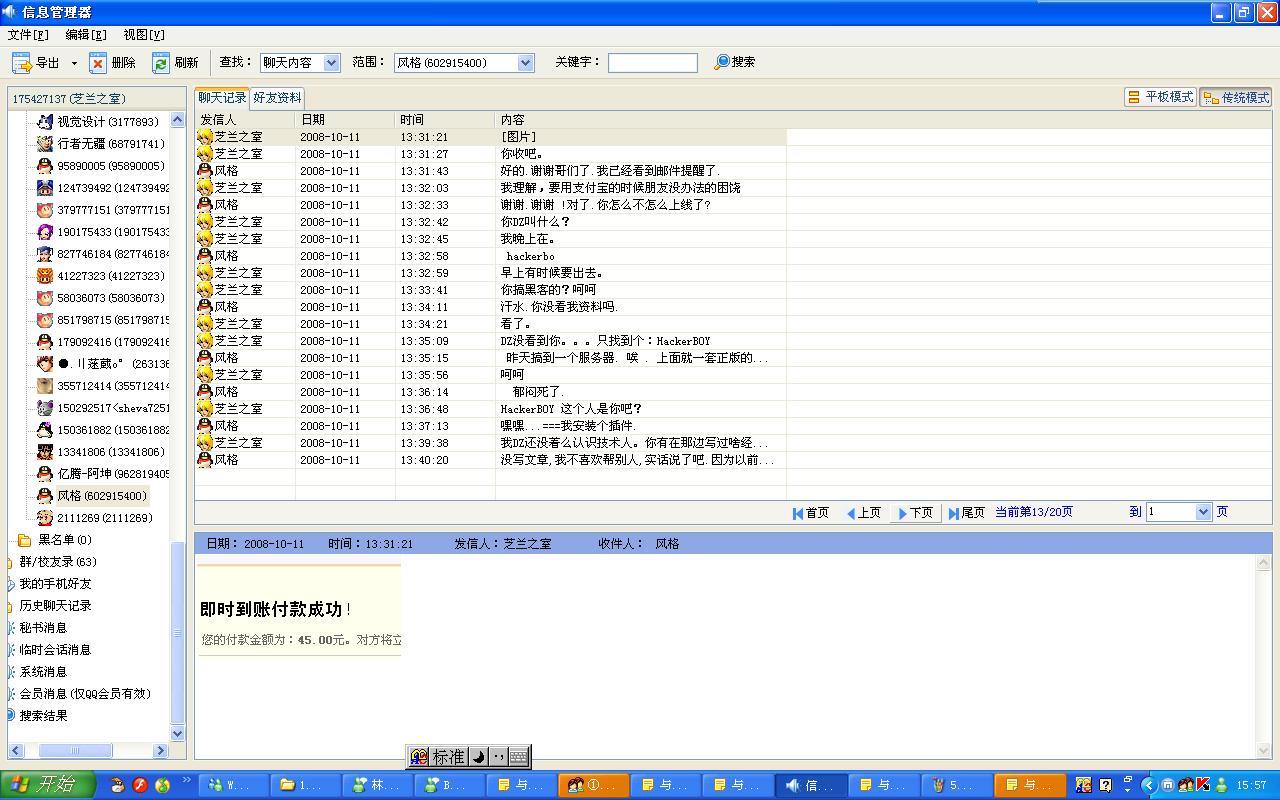The height and width of the screenshot is (800, 1280).
Task: Select the 风格 (602915400) contact
Action: (101, 496)
